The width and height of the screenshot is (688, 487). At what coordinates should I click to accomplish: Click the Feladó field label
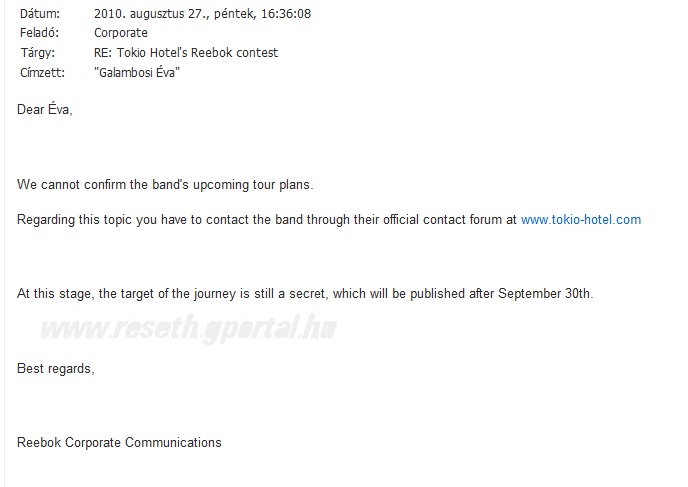click(x=39, y=33)
